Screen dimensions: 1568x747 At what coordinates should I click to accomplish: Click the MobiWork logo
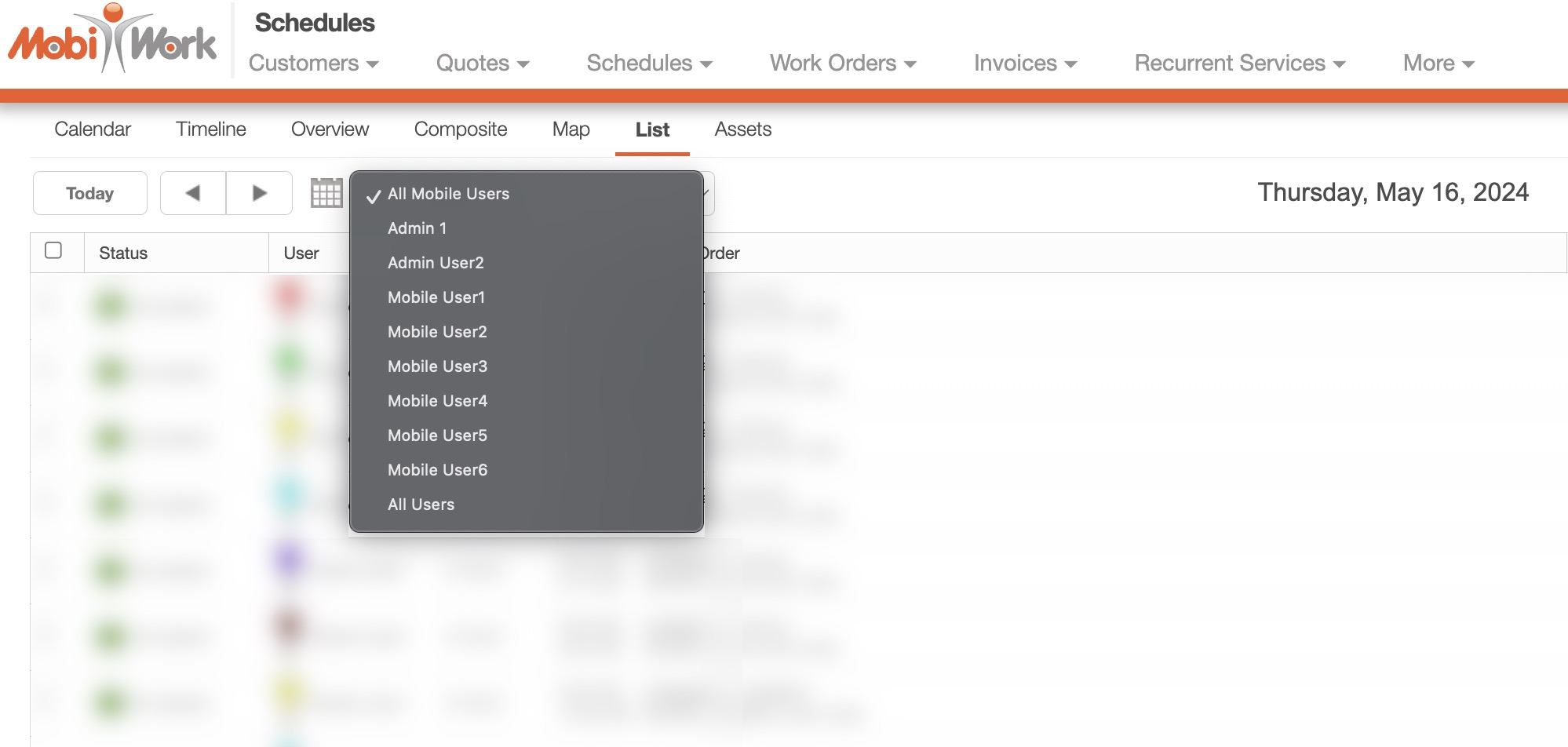[x=112, y=39]
